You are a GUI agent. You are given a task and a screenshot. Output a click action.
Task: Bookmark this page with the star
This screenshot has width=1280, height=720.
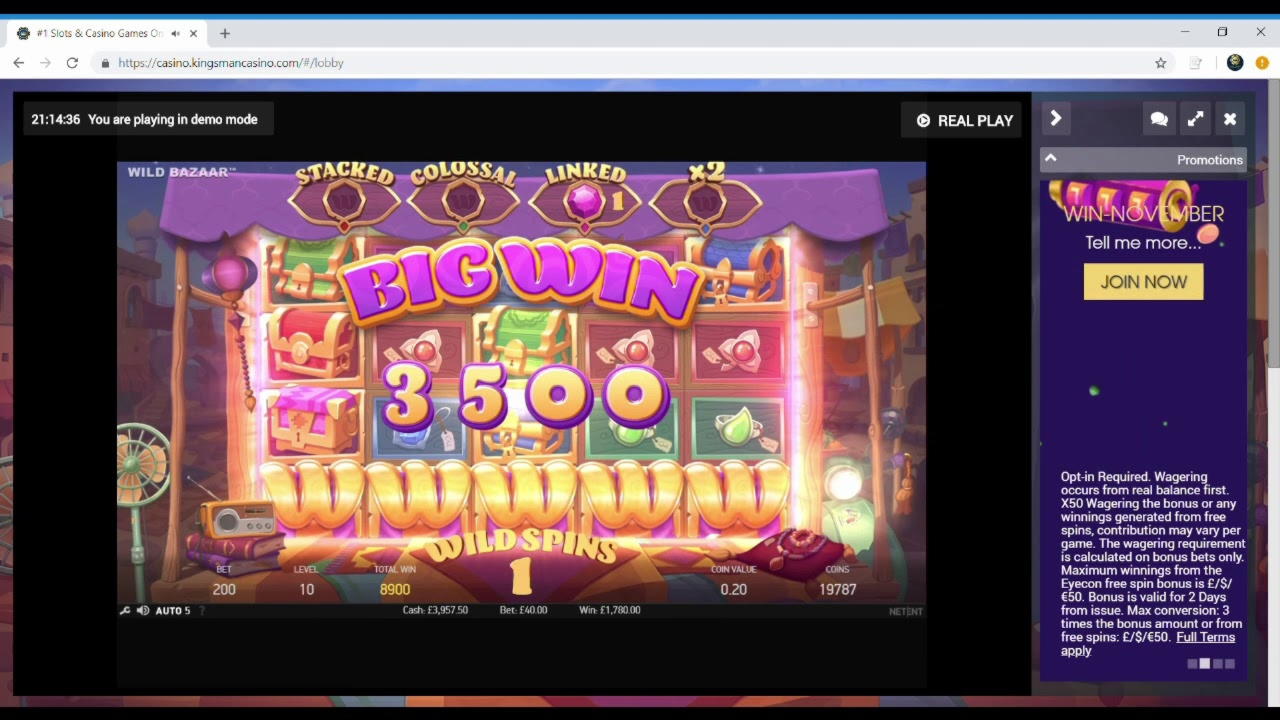(1161, 63)
